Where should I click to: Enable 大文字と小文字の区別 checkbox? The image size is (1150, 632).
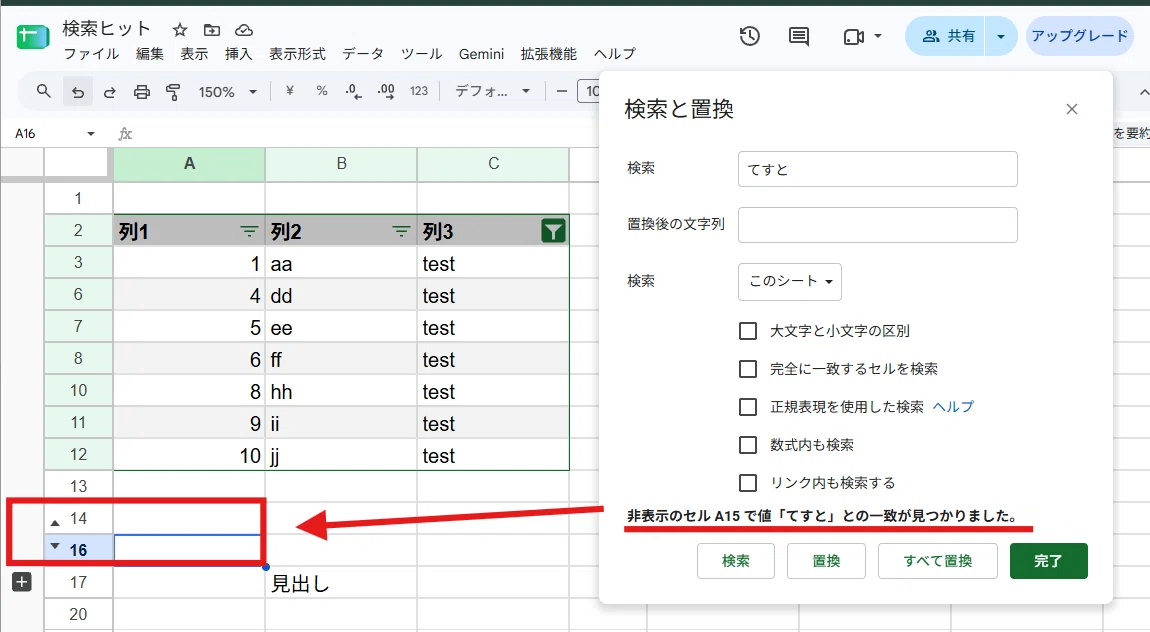click(x=748, y=331)
